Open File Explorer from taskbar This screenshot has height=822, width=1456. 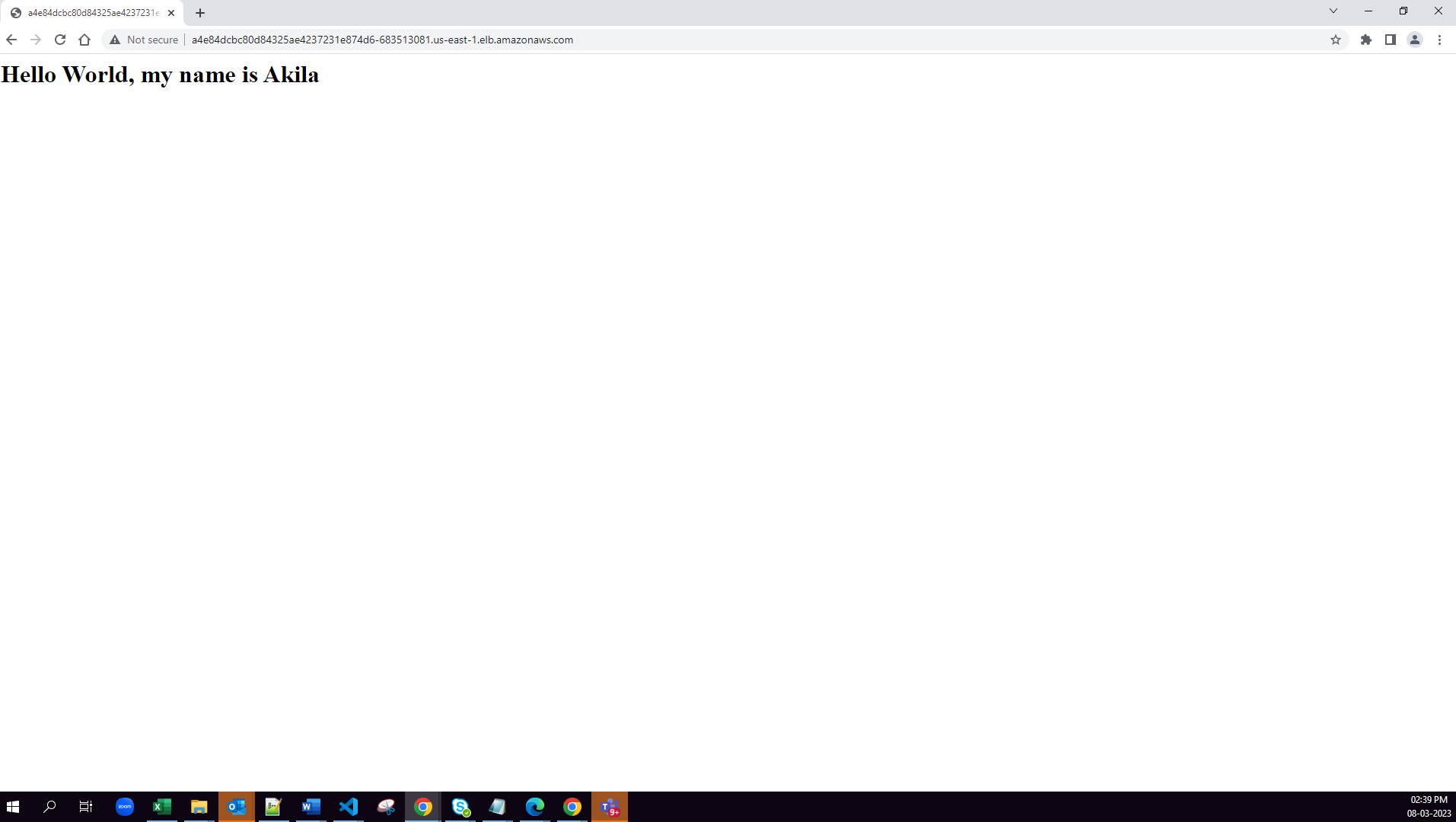(x=199, y=807)
